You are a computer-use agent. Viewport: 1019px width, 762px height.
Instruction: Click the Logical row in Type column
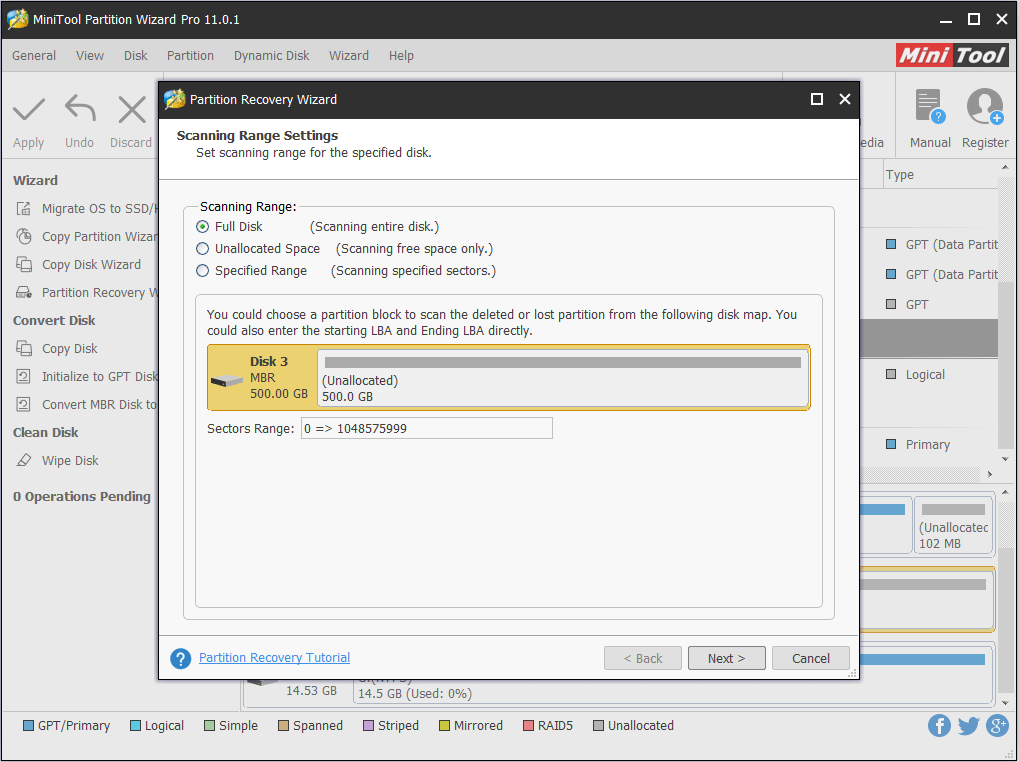click(x=925, y=375)
